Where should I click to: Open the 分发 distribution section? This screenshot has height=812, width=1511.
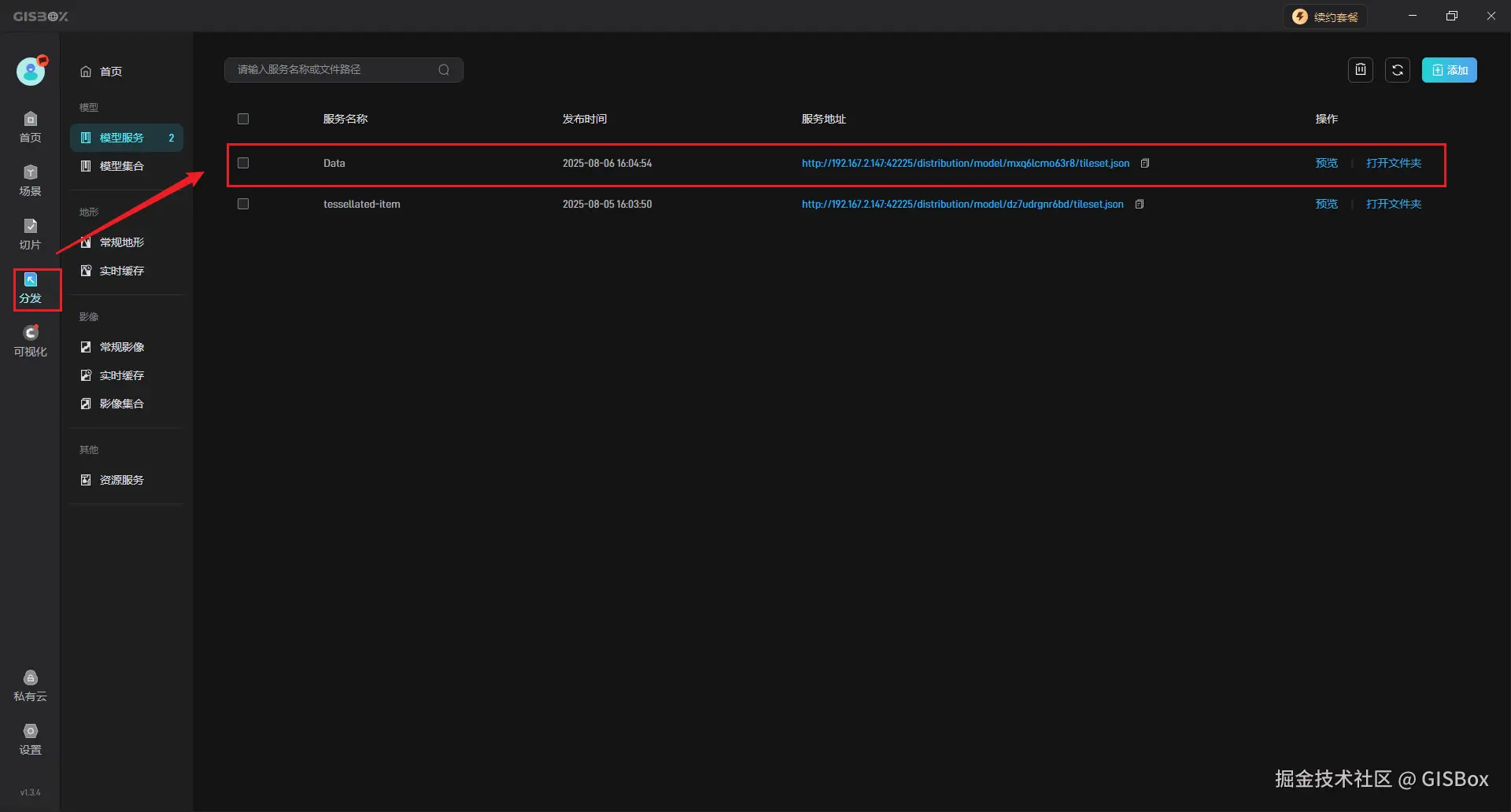point(31,288)
